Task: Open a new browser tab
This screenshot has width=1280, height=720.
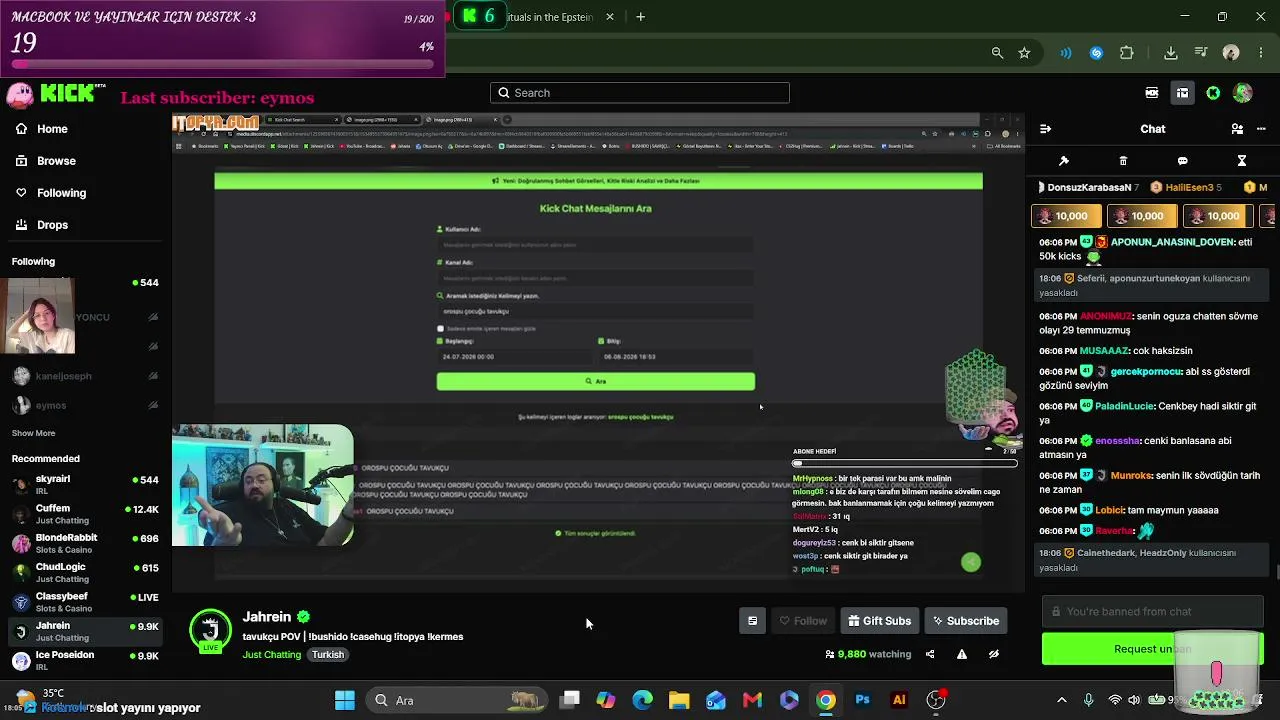Action: click(641, 17)
